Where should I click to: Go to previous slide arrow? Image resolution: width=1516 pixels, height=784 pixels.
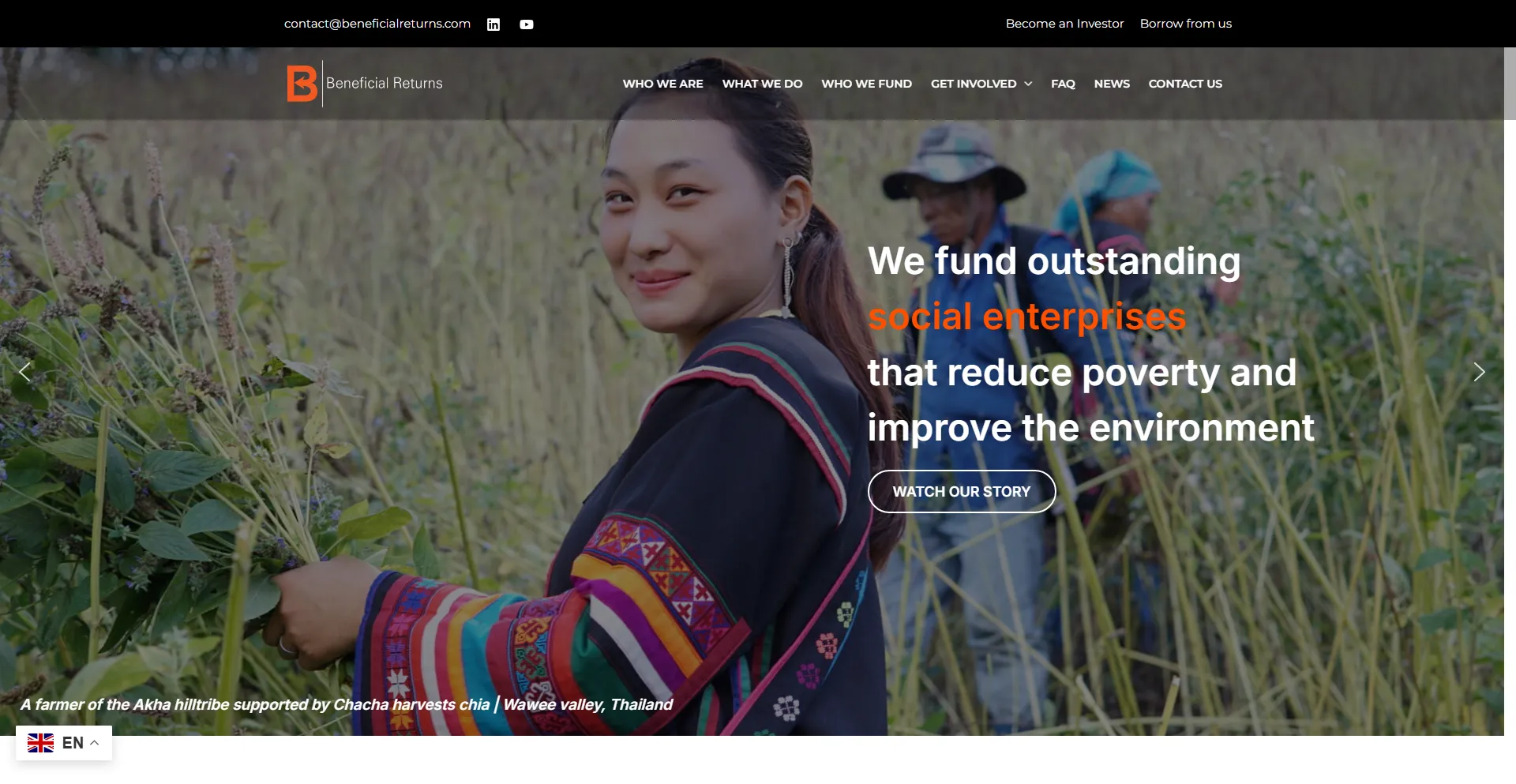coord(24,372)
